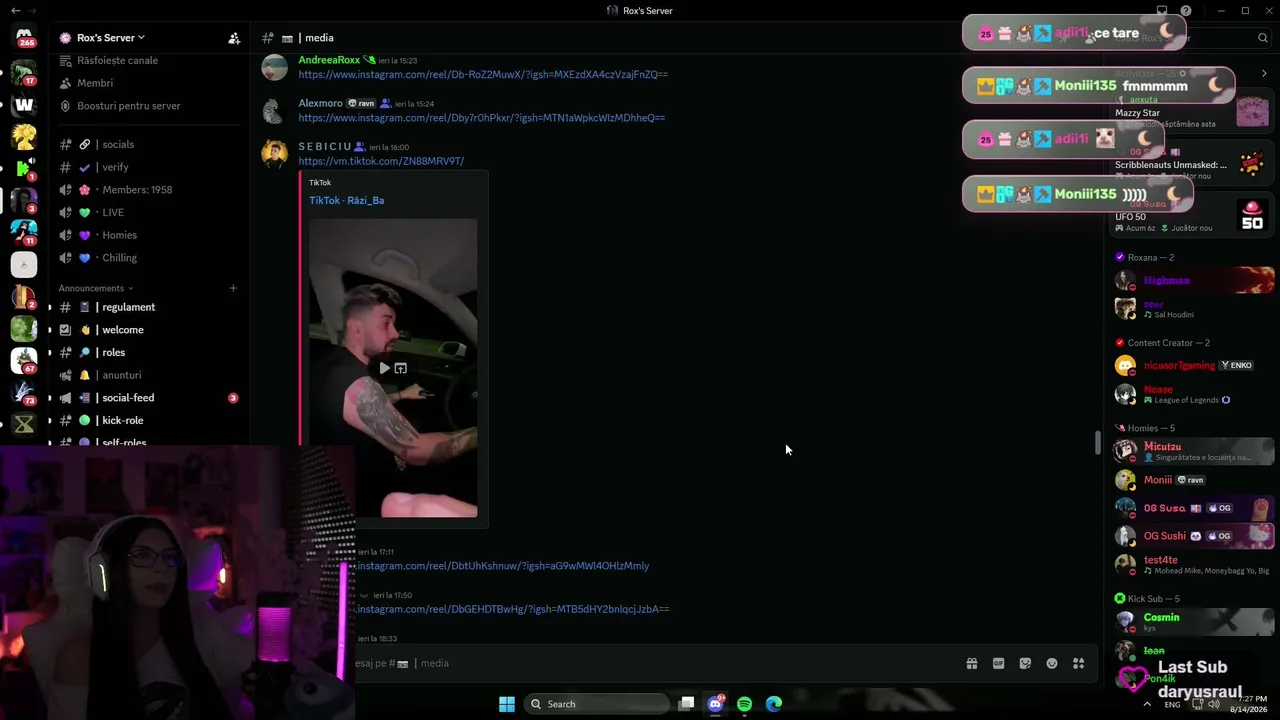1280x720 pixels.
Task: Open member Micutzu in the member list
Action: click(1194, 451)
